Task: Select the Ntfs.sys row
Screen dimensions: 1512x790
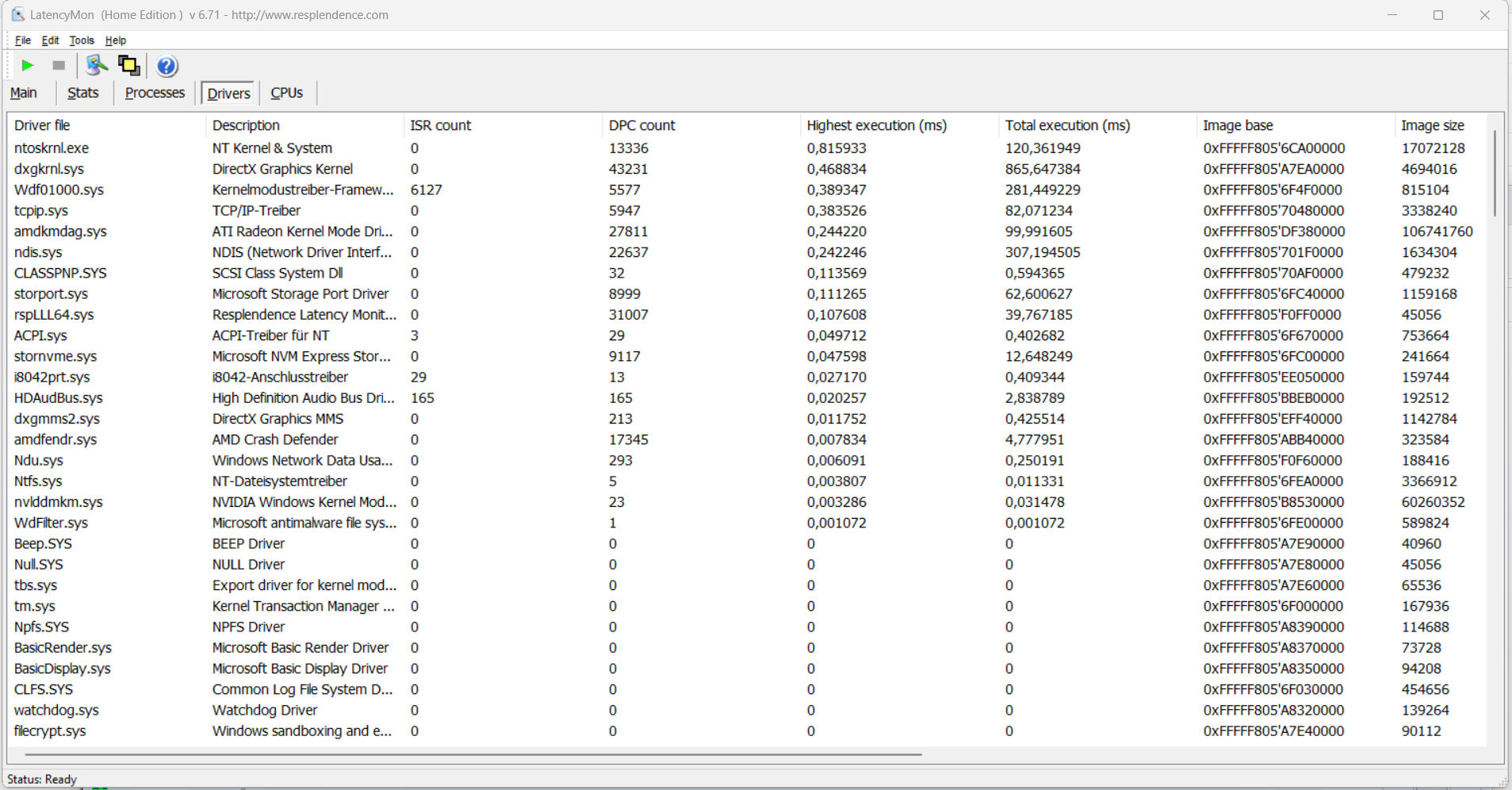Action: click(747, 481)
